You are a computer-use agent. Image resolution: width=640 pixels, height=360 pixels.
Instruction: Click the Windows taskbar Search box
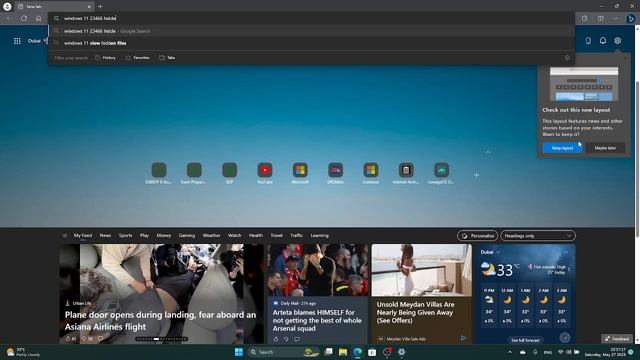[284, 352]
